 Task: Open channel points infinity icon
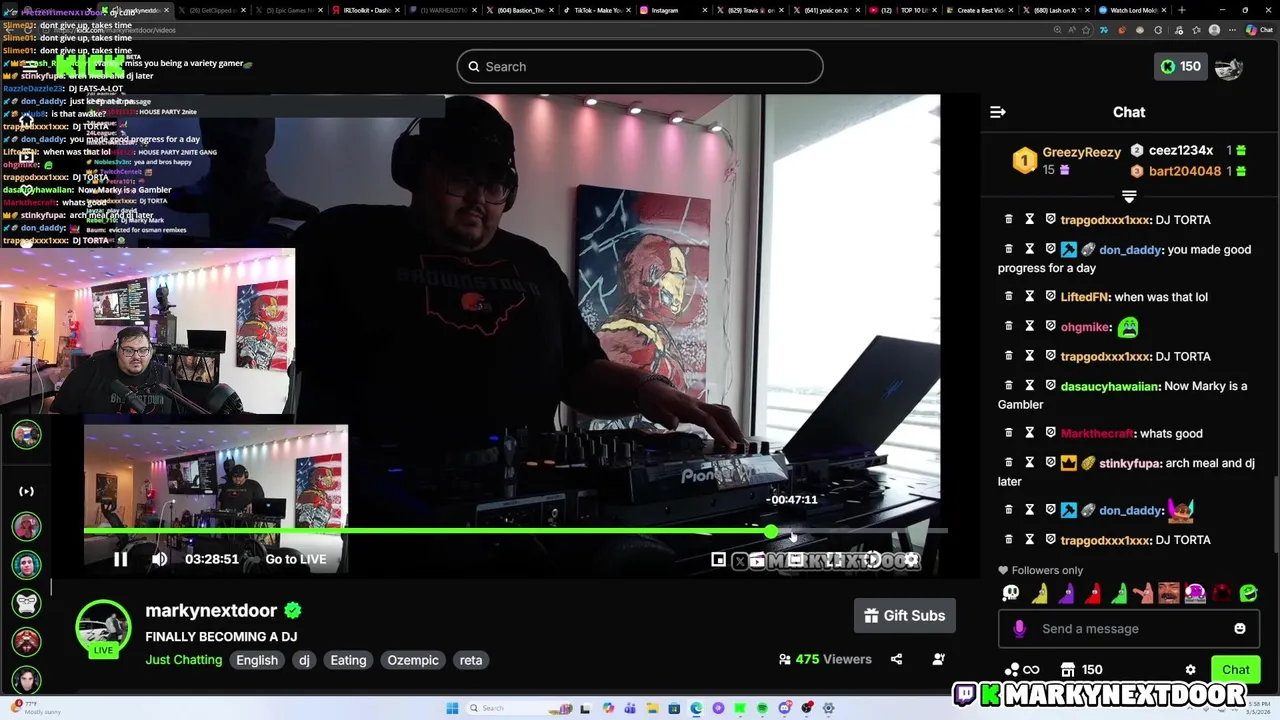tap(1022, 670)
